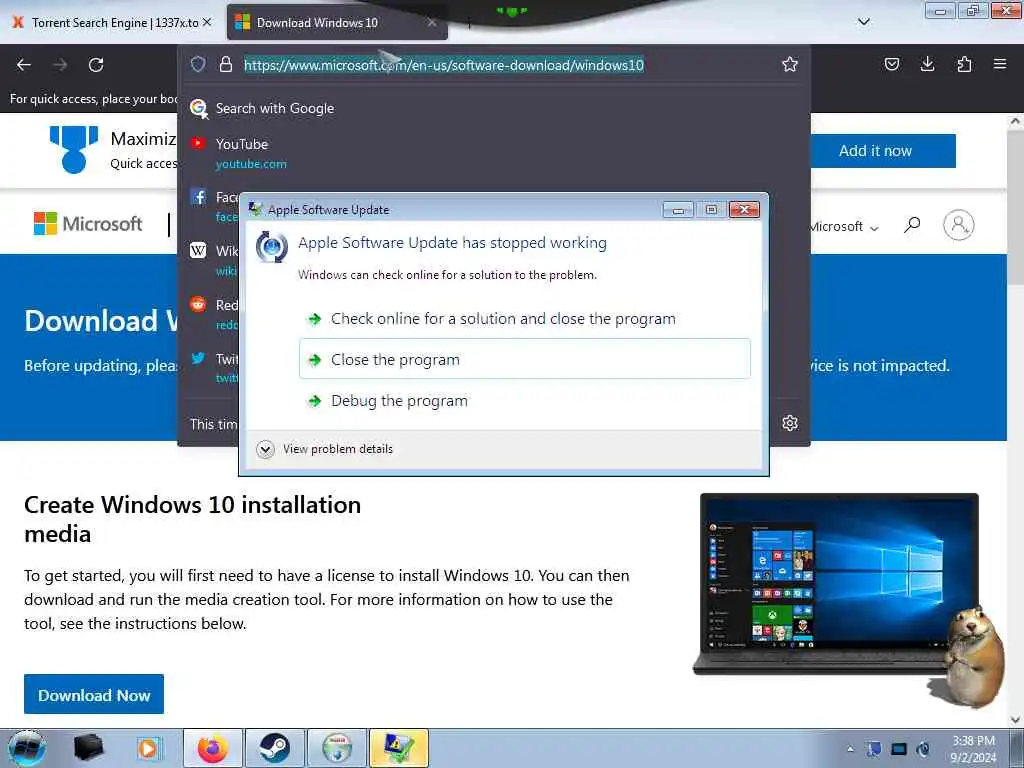Open the black box taskbar app

(x=88, y=748)
